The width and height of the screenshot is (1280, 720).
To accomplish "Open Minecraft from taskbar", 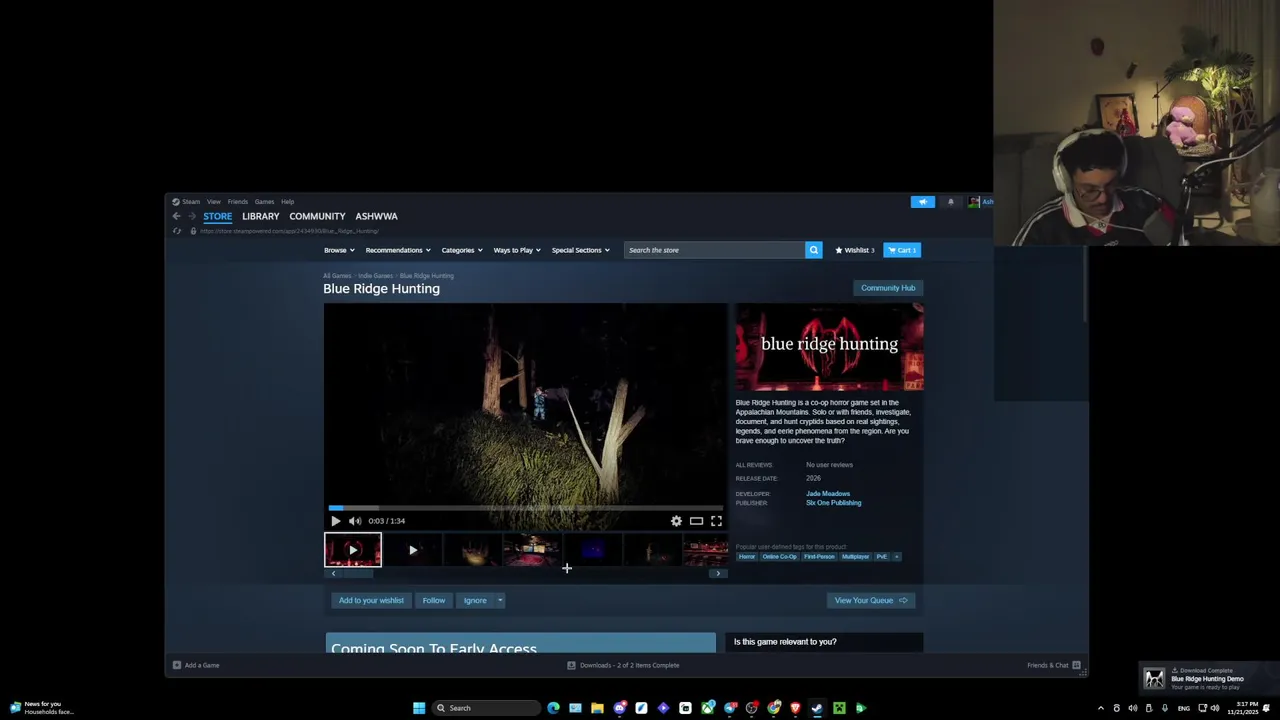I will 839,708.
